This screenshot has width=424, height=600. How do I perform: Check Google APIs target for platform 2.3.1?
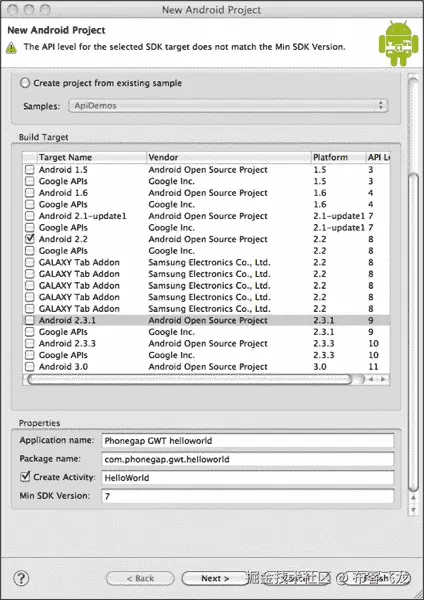pyautogui.click(x=29, y=332)
